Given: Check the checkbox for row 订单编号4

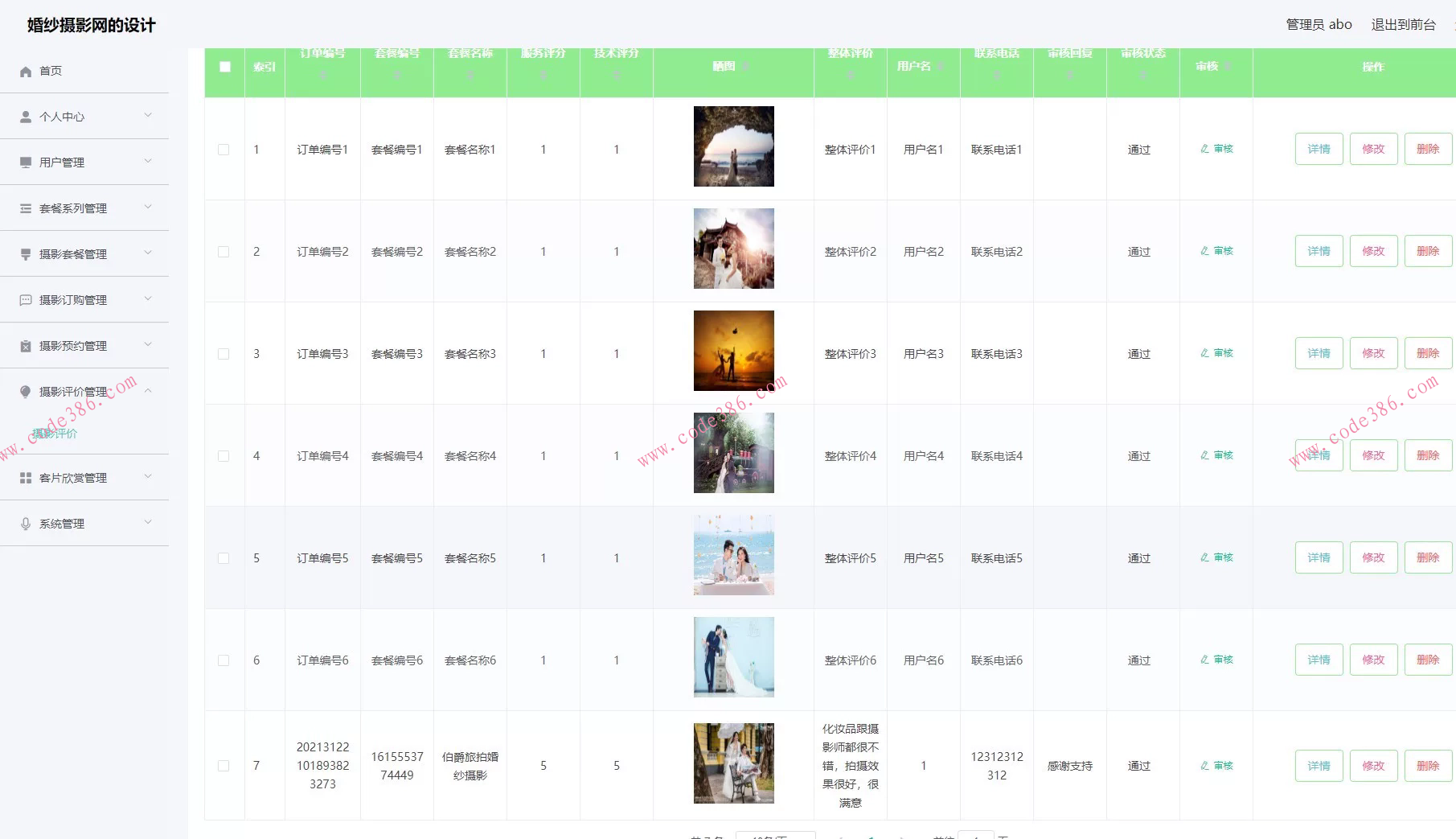Looking at the screenshot, I should [x=224, y=456].
